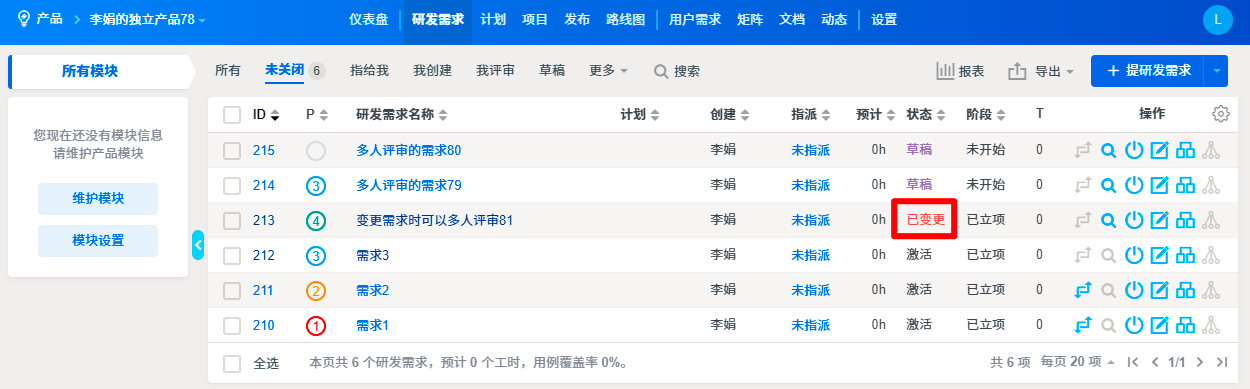Viewport: 1250px width, 389px height.
Task: Open the table settings gear icon
Action: click(1220, 114)
